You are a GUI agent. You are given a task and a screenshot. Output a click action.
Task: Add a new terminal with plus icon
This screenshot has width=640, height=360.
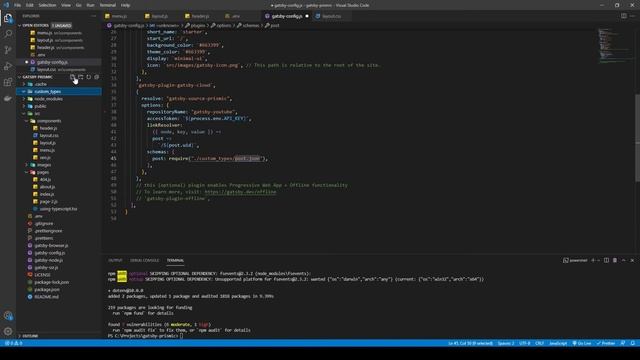(593, 260)
